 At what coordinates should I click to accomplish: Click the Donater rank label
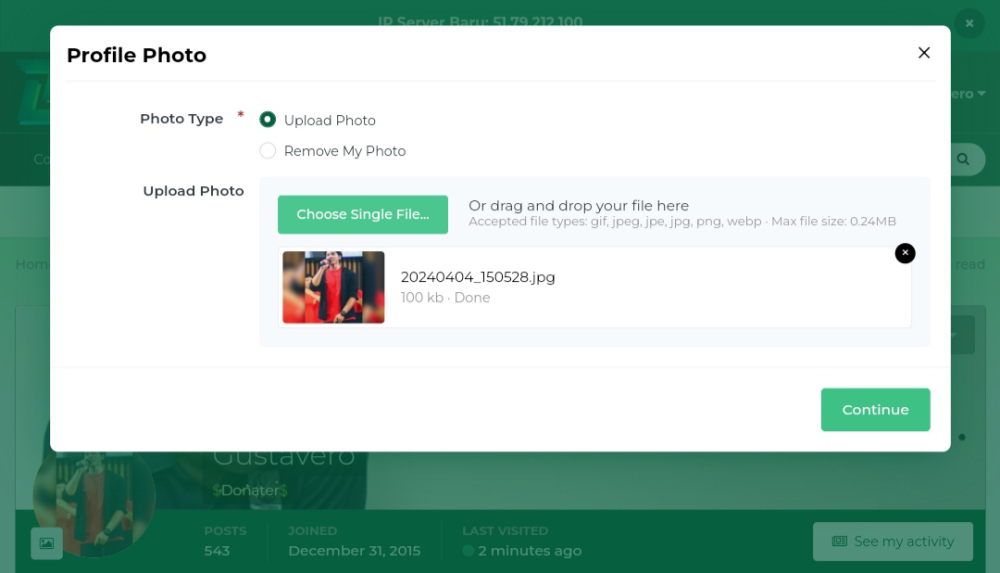click(250, 490)
